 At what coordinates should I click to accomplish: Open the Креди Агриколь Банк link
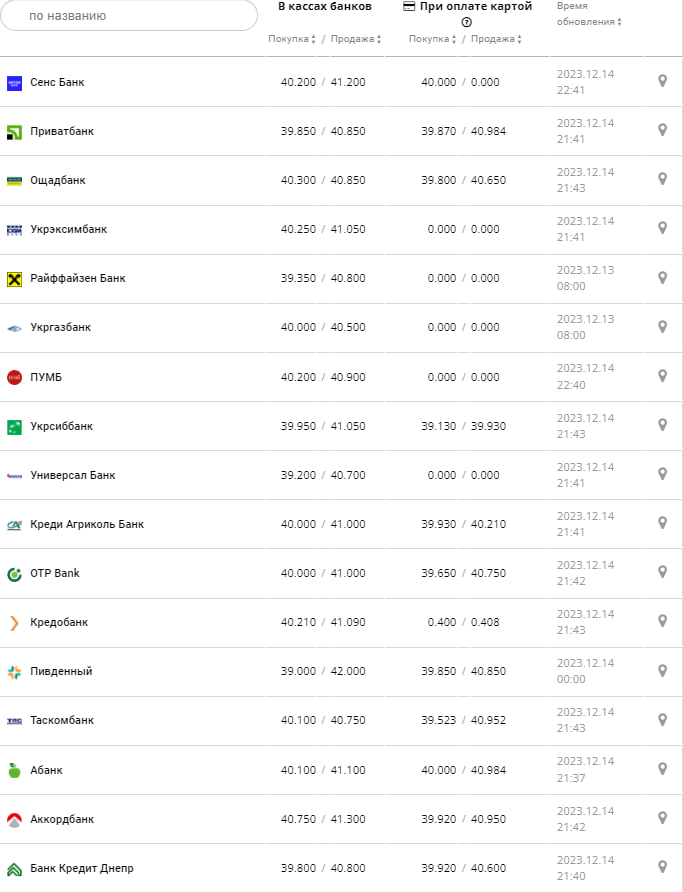click(x=87, y=524)
